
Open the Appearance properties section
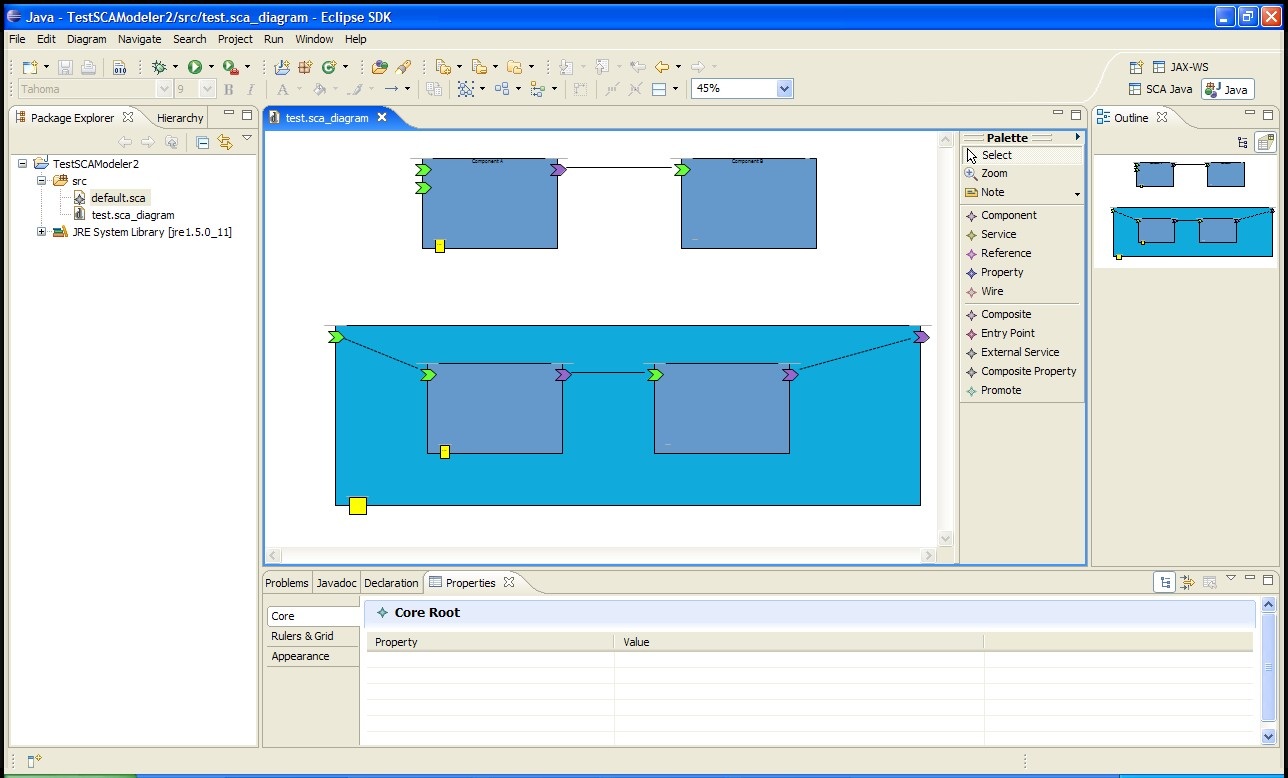311,656
